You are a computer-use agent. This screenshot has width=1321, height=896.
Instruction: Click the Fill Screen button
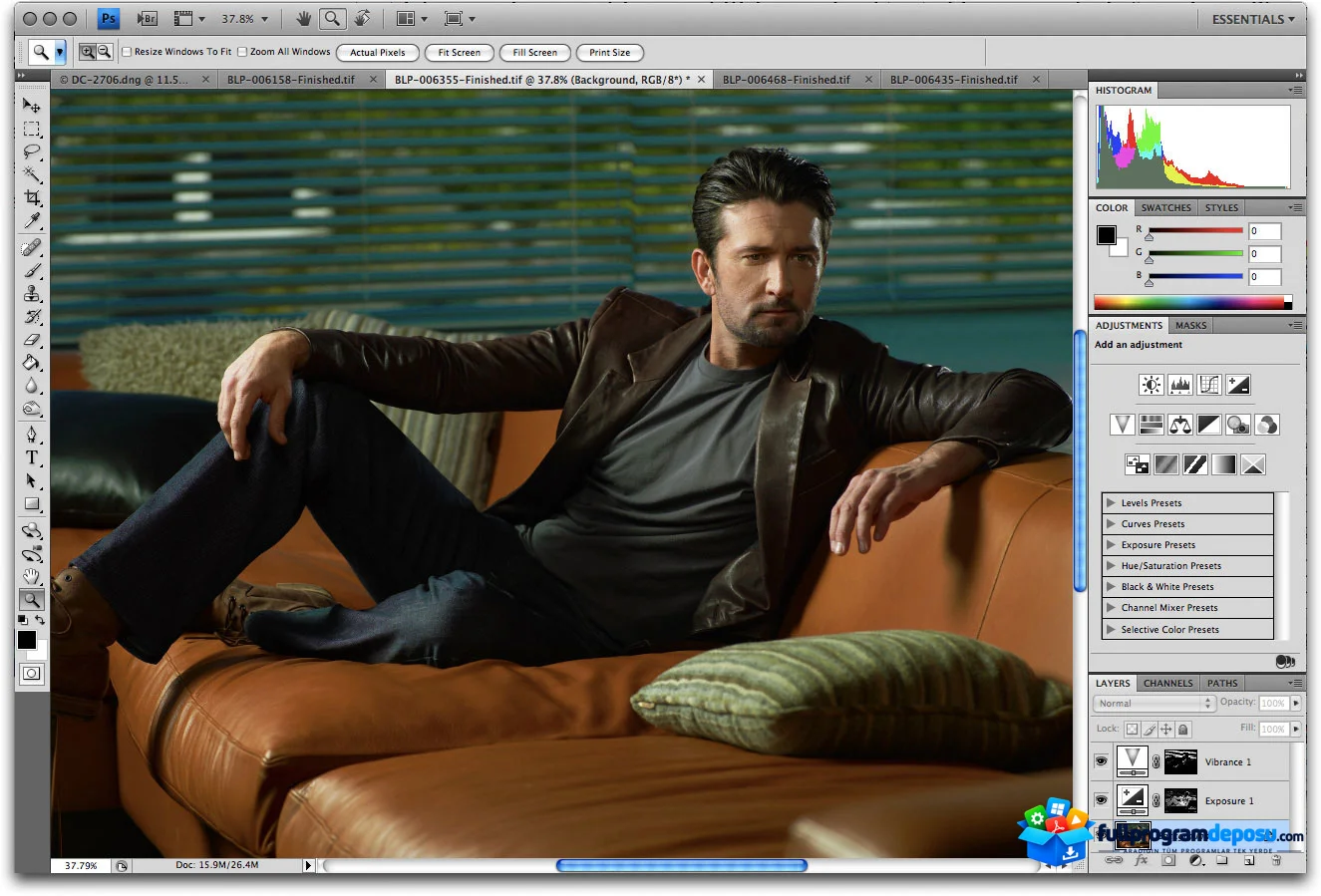click(535, 53)
